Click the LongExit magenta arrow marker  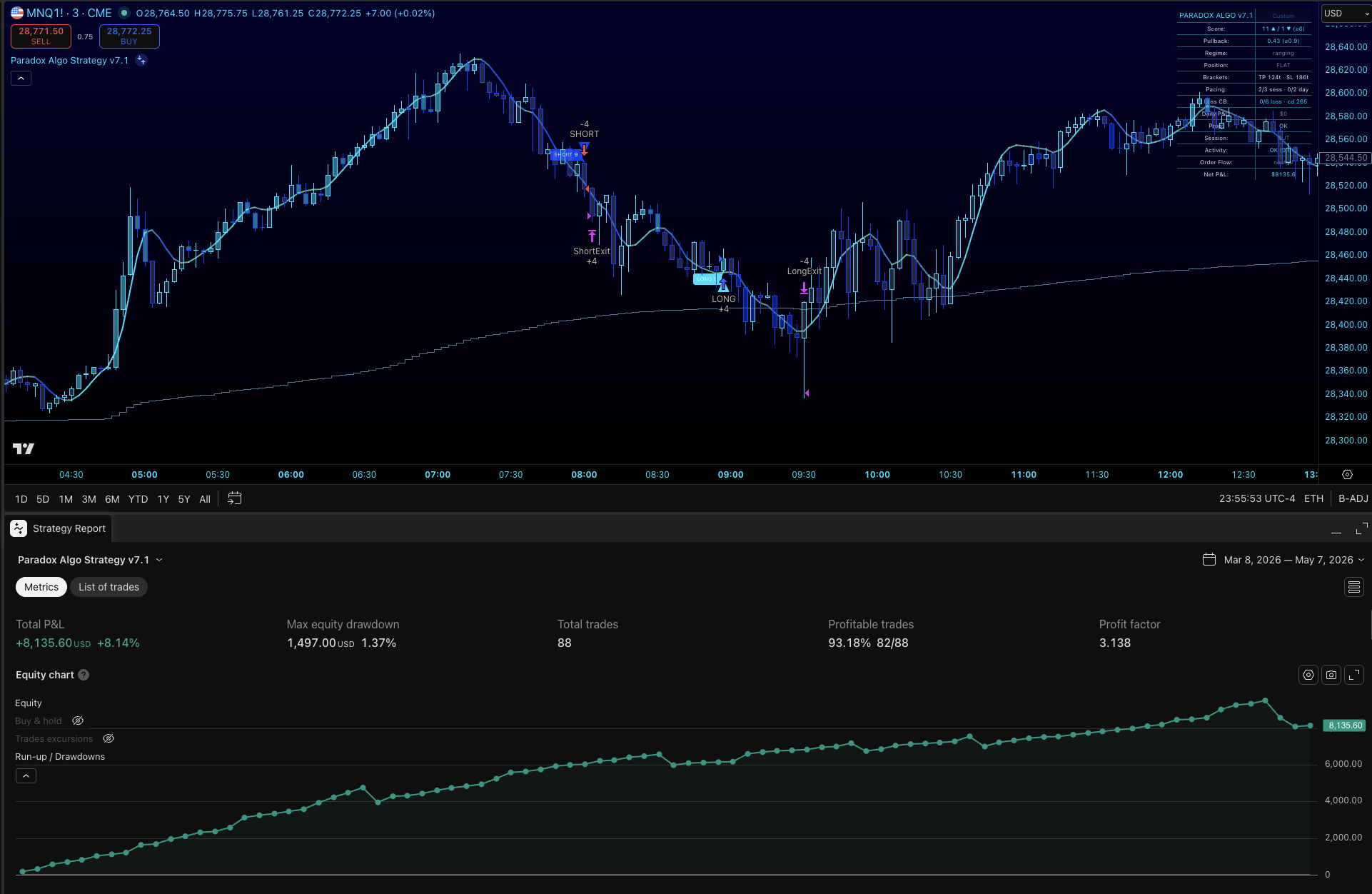coord(804,288)
